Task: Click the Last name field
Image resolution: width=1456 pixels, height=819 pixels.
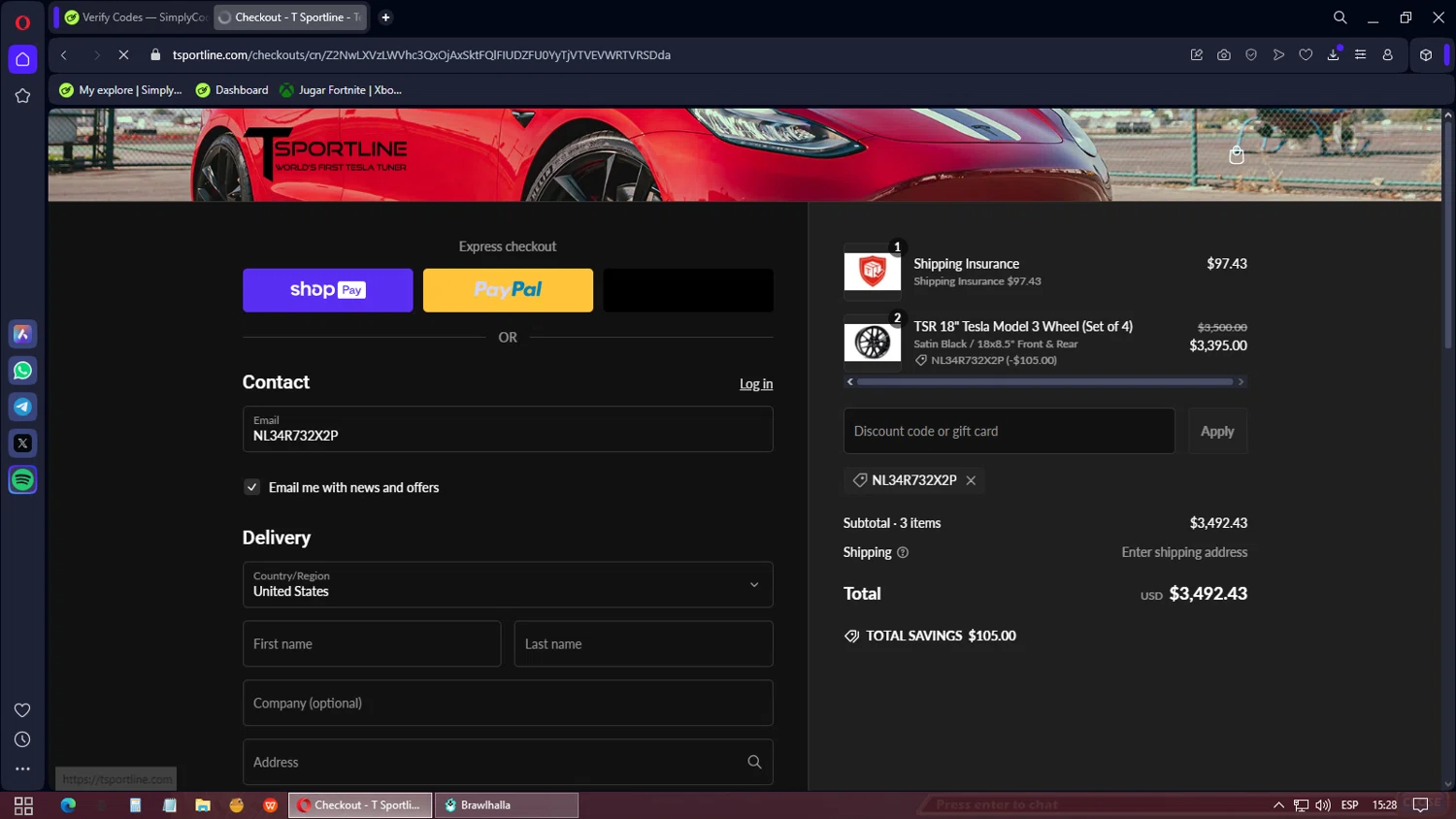Action: click(x=644, y=643)
